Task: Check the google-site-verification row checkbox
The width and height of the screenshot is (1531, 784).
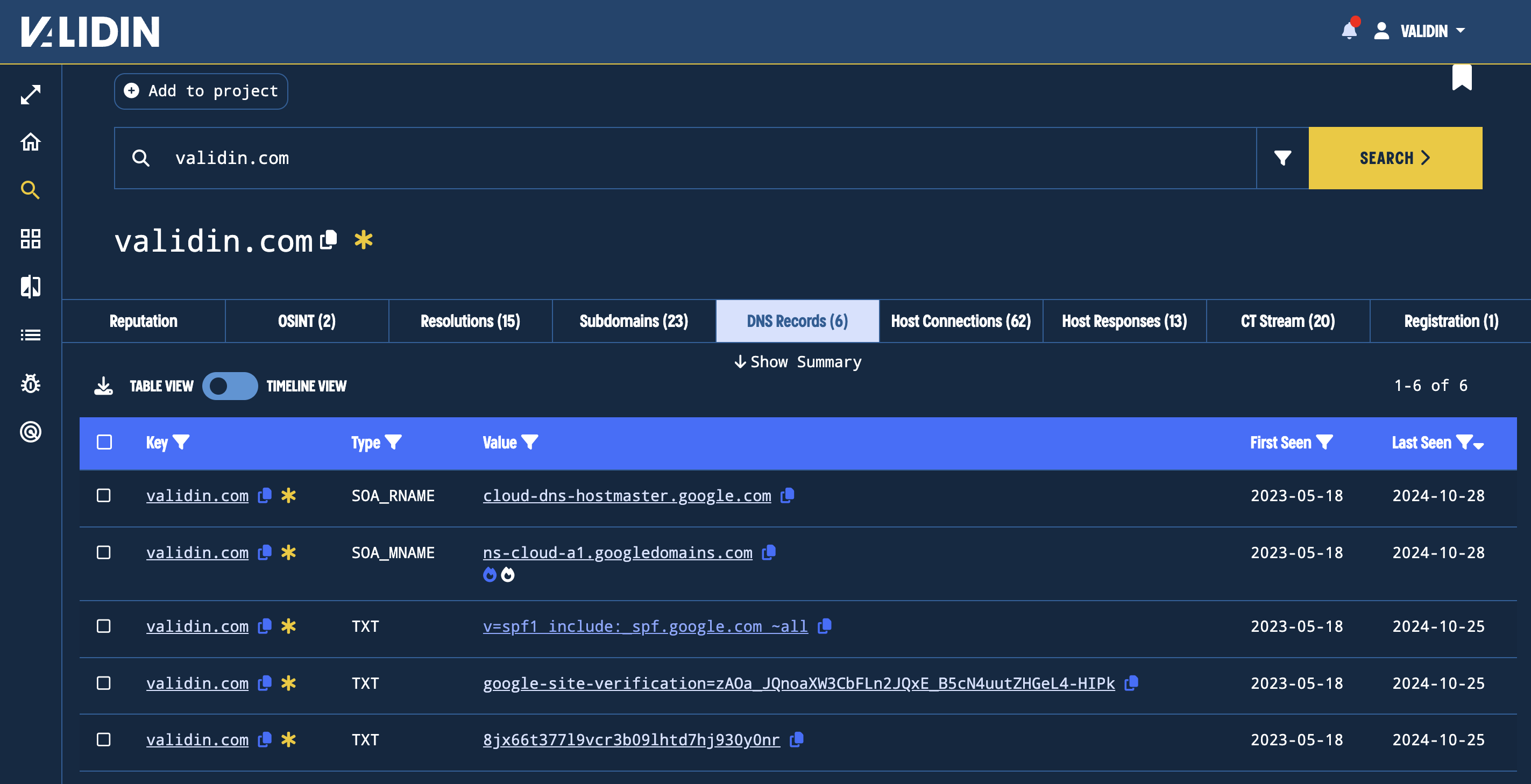Action: (104, 683)
